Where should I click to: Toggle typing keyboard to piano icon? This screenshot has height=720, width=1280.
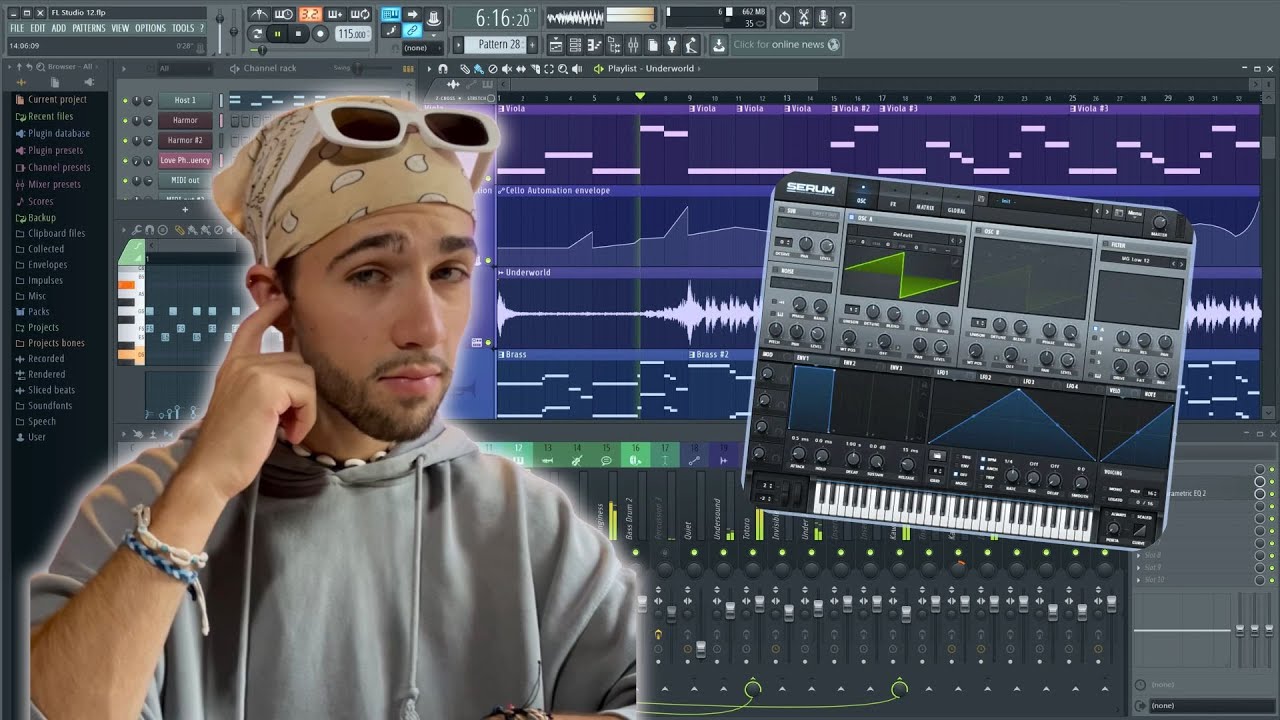(390, 15)
